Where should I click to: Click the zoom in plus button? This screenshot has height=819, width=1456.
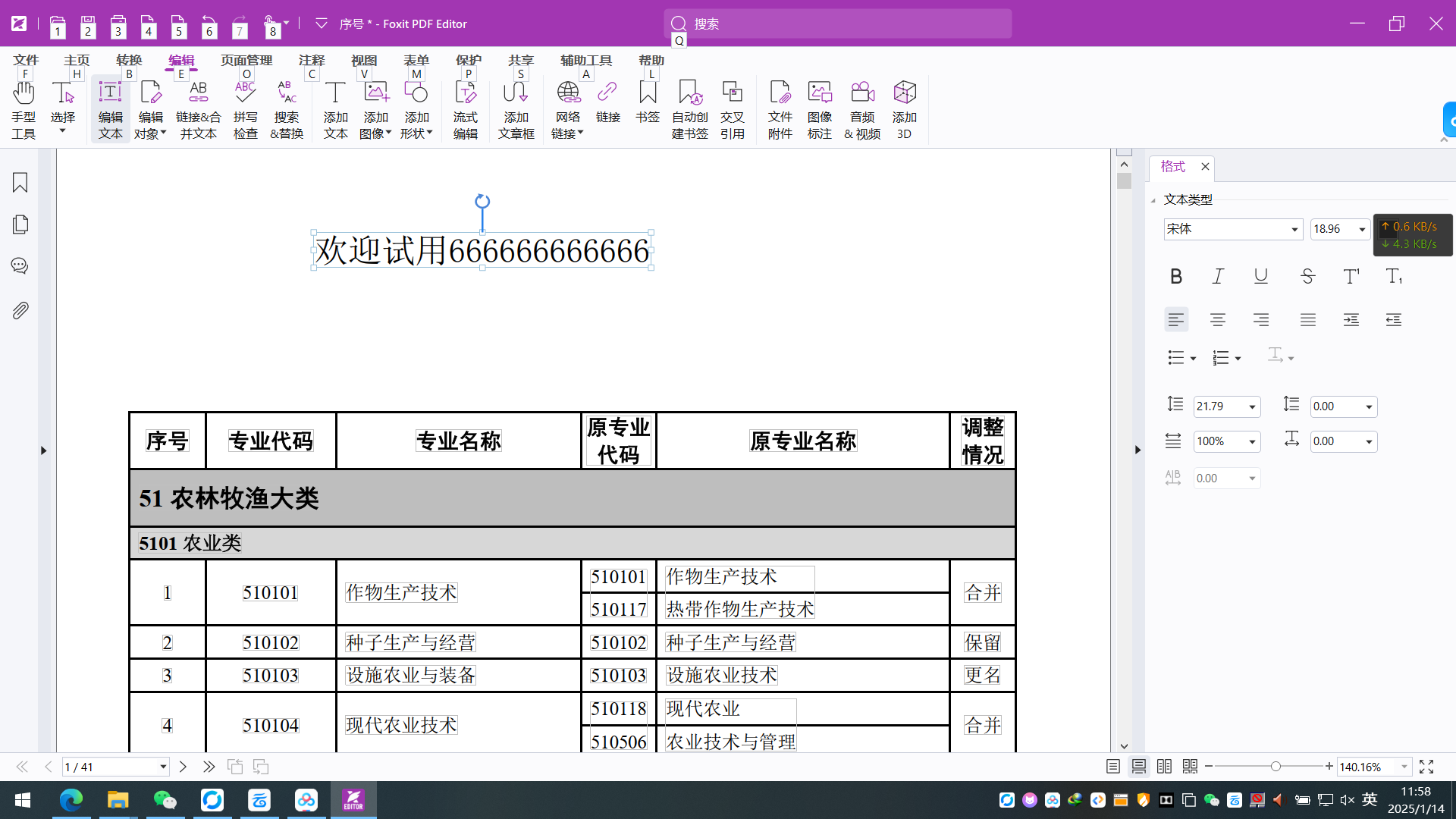[1329, 767]
